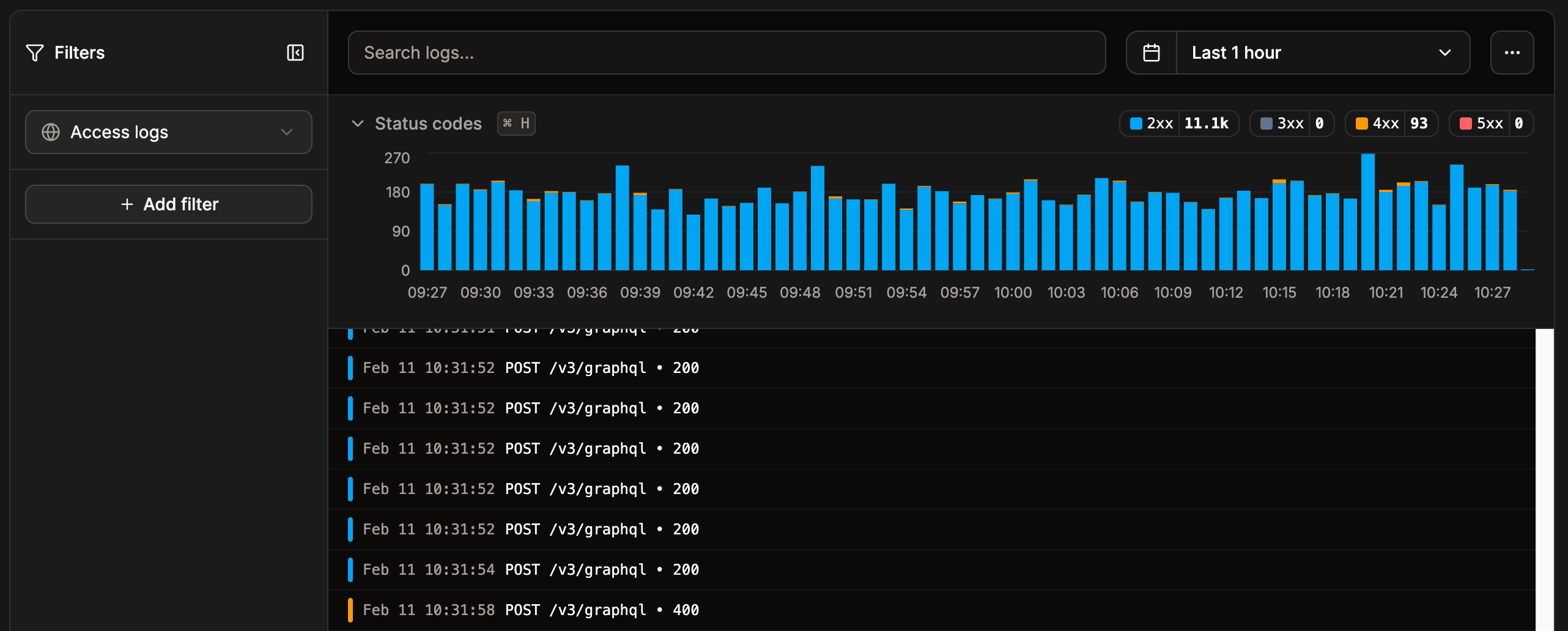Toggle the 4xx status code filter
Viewport: 1568px width, 631px height.
[x=1391, y=123]
